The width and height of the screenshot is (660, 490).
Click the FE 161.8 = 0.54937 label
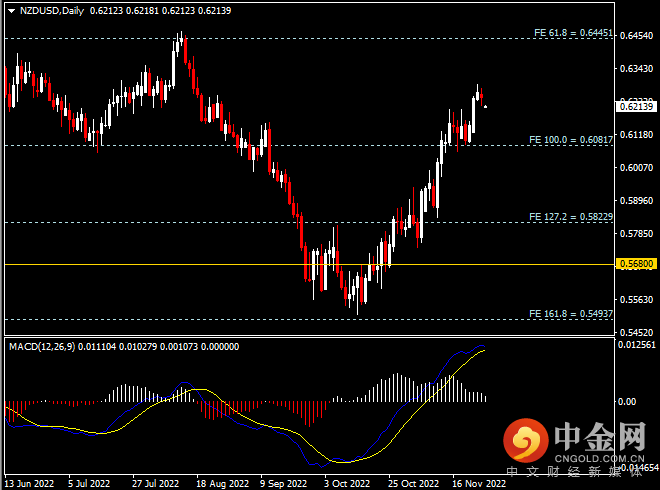coord(572,313)
